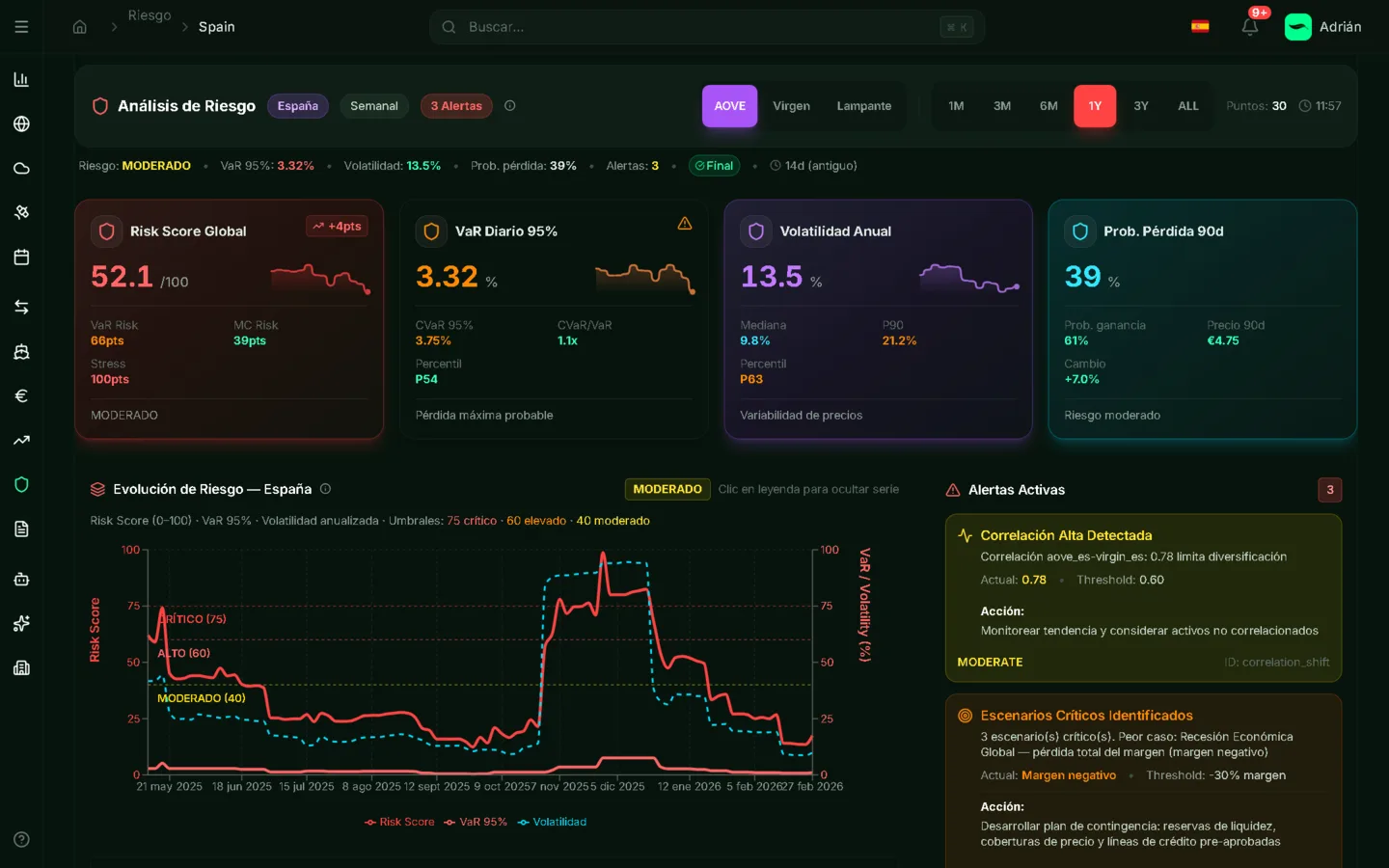Viewport: 1389px width, 868px height.
Task: Click the 3 Alertas badge button
Action: pos(456,106)
